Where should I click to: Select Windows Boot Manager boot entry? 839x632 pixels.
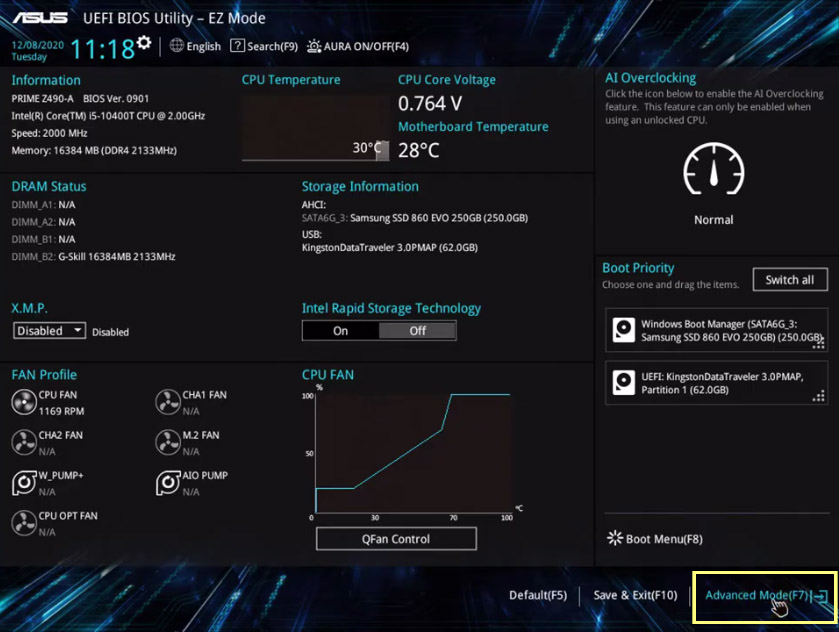pos(716,330)
